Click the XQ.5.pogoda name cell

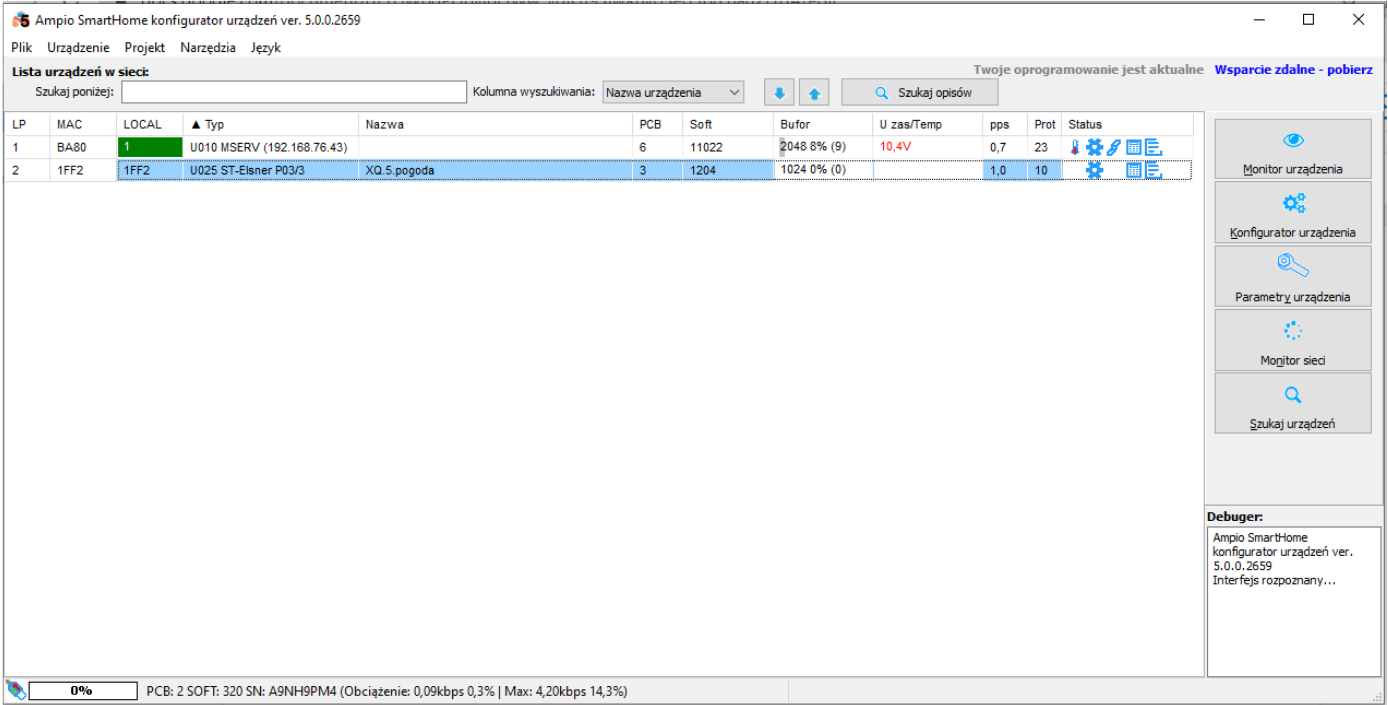(x=496, y=170)
